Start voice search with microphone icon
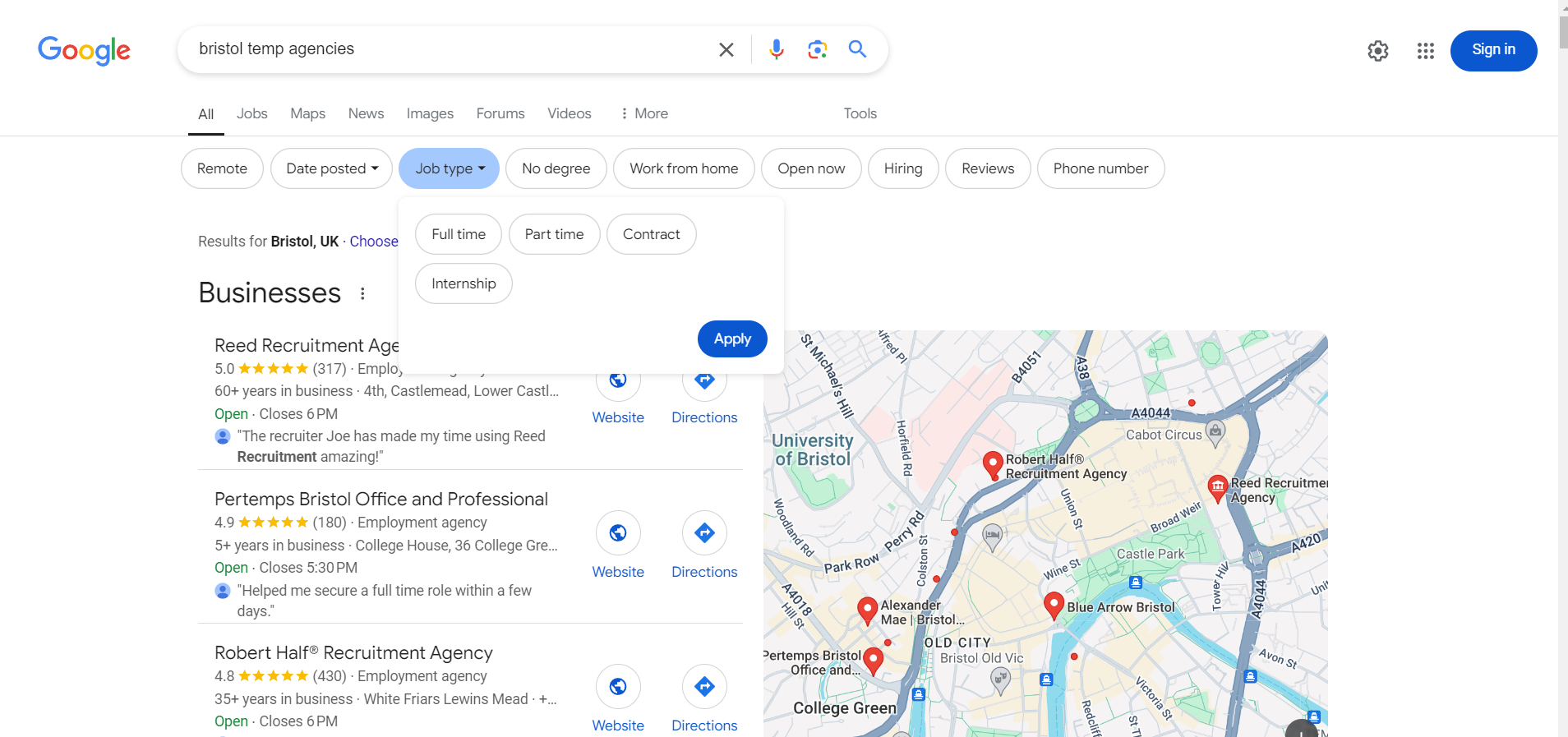 point(776,49)
